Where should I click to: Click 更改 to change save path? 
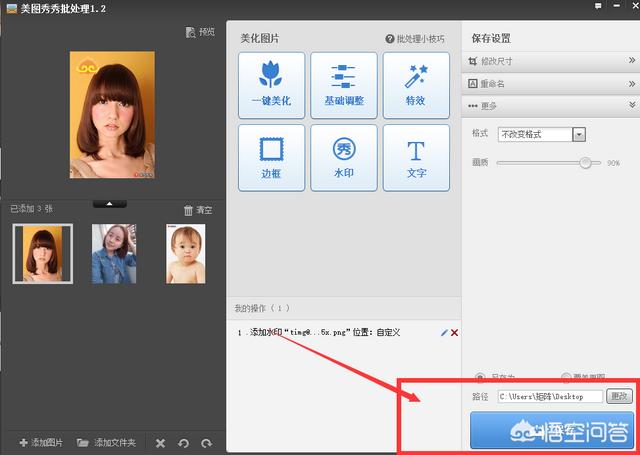click(619, 396)
